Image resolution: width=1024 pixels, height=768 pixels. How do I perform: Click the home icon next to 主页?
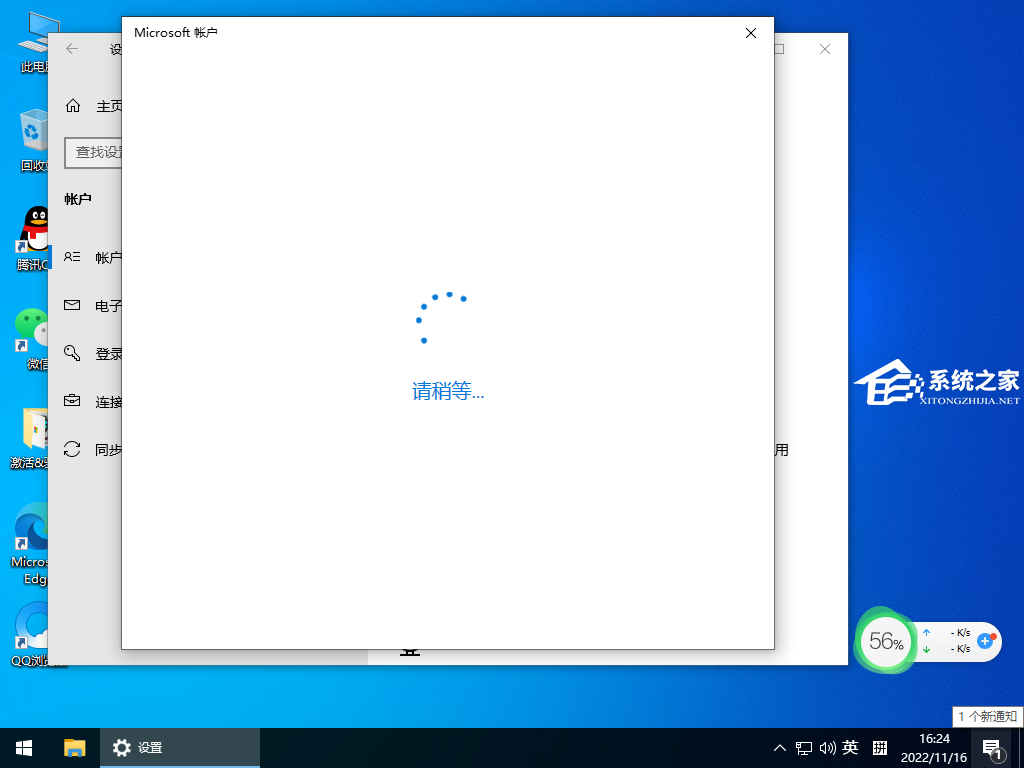click(73, 106)
